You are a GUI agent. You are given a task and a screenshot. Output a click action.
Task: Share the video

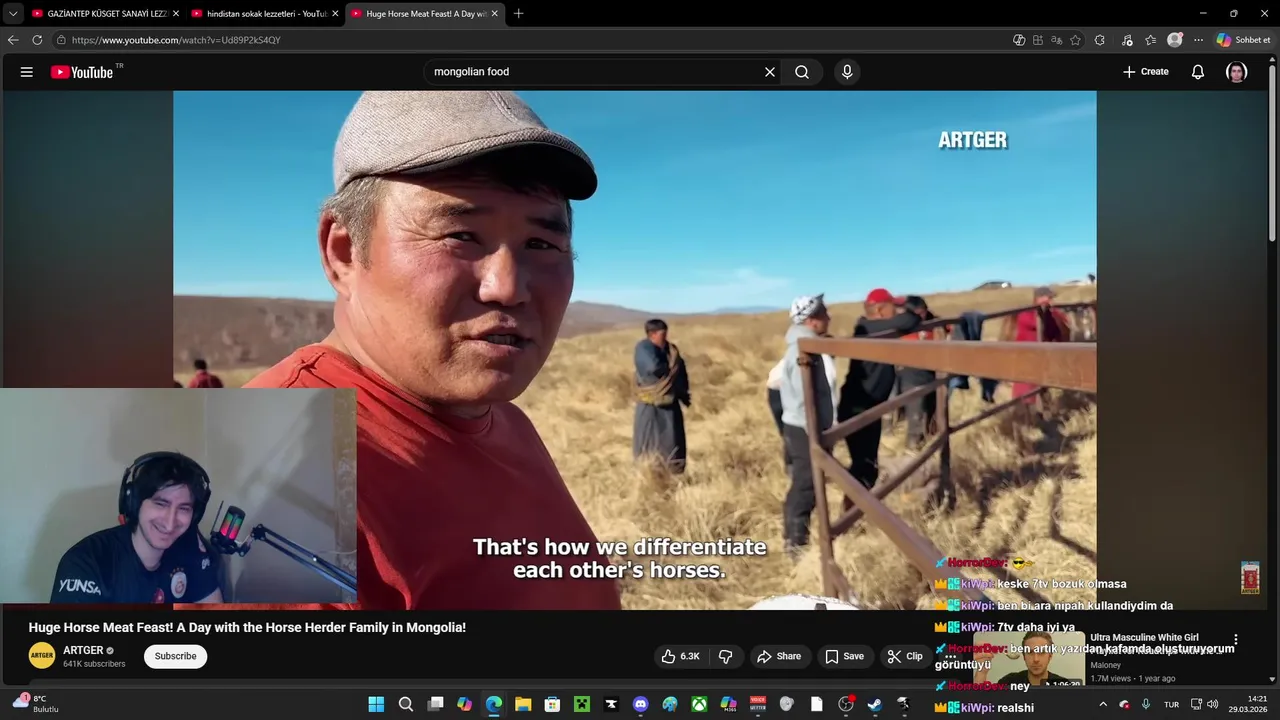[x=779, y=656]
